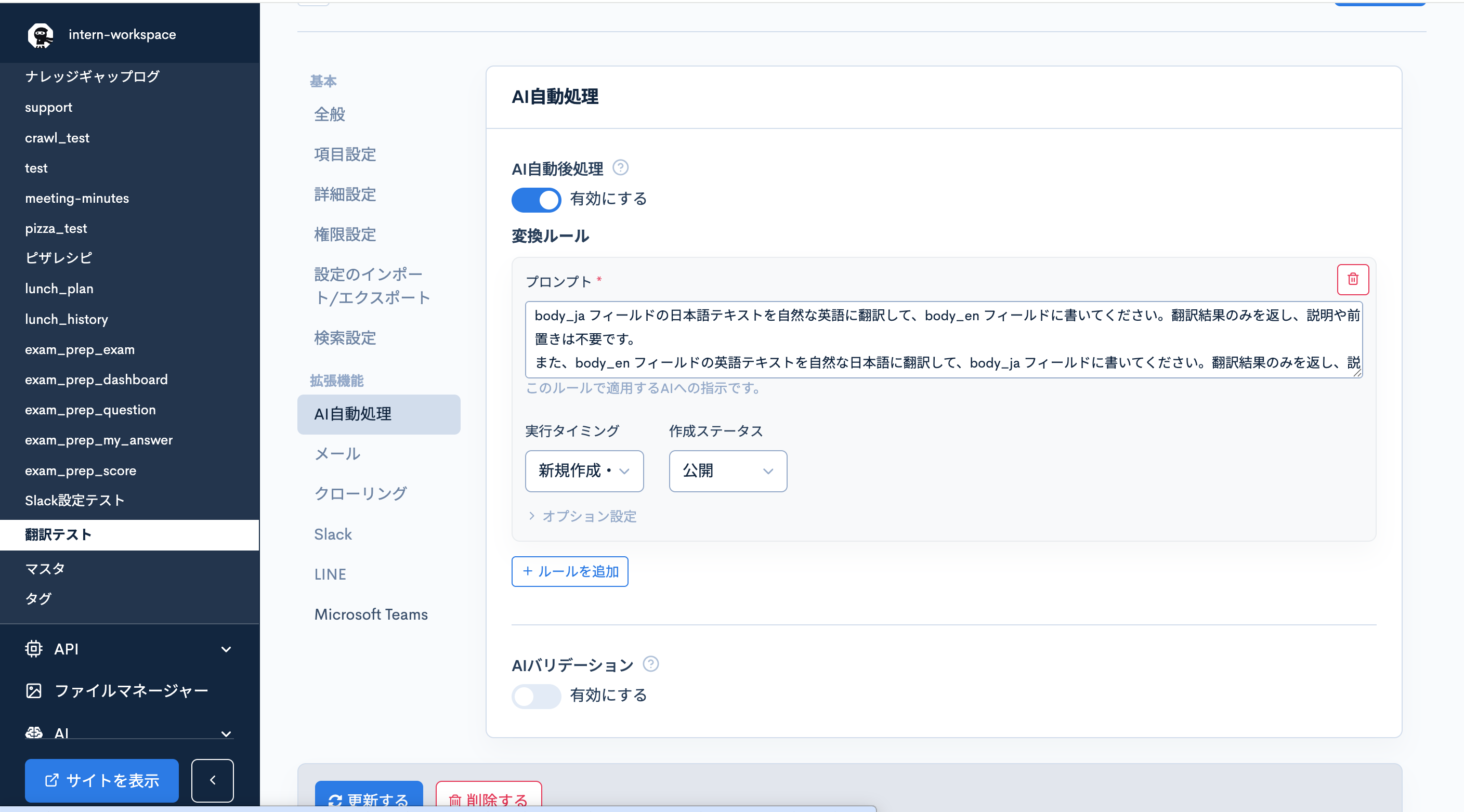Open マスタ in the sidebar
This screenshot has height=812, width=1464.
[44, 569]
